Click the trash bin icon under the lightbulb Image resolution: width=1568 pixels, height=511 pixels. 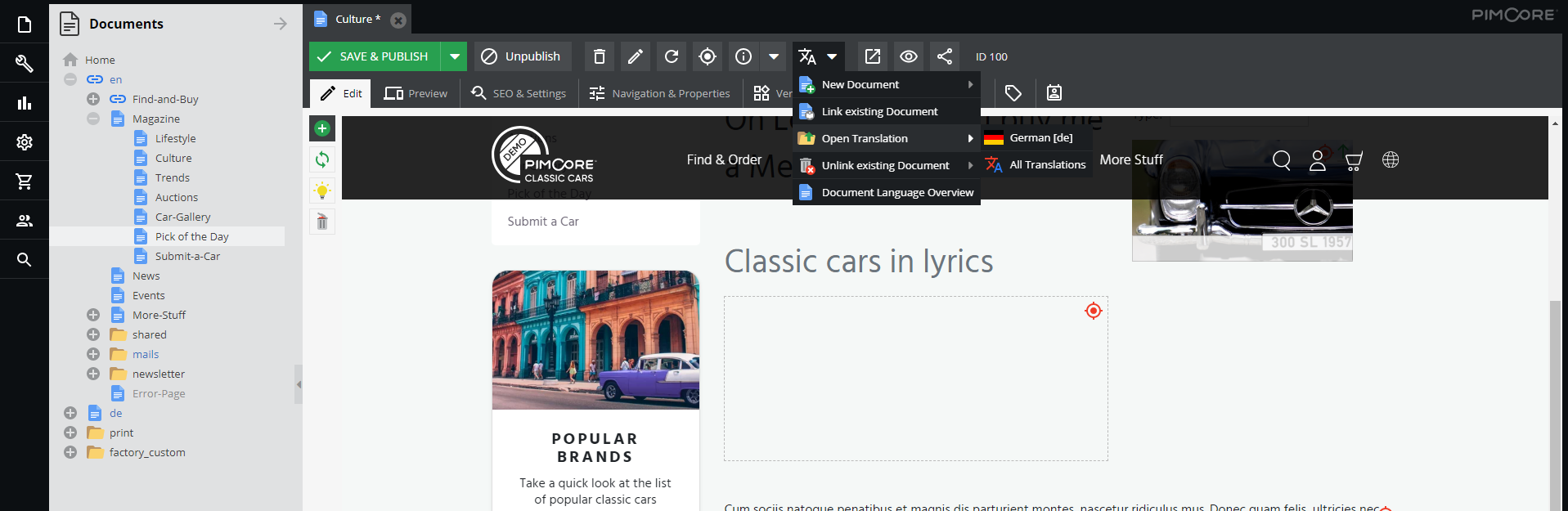coord(322,222)
